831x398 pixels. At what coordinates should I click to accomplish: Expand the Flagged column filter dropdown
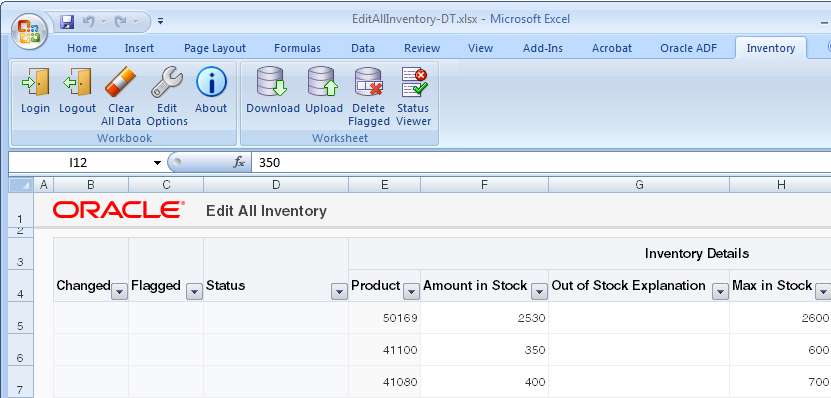195,291
